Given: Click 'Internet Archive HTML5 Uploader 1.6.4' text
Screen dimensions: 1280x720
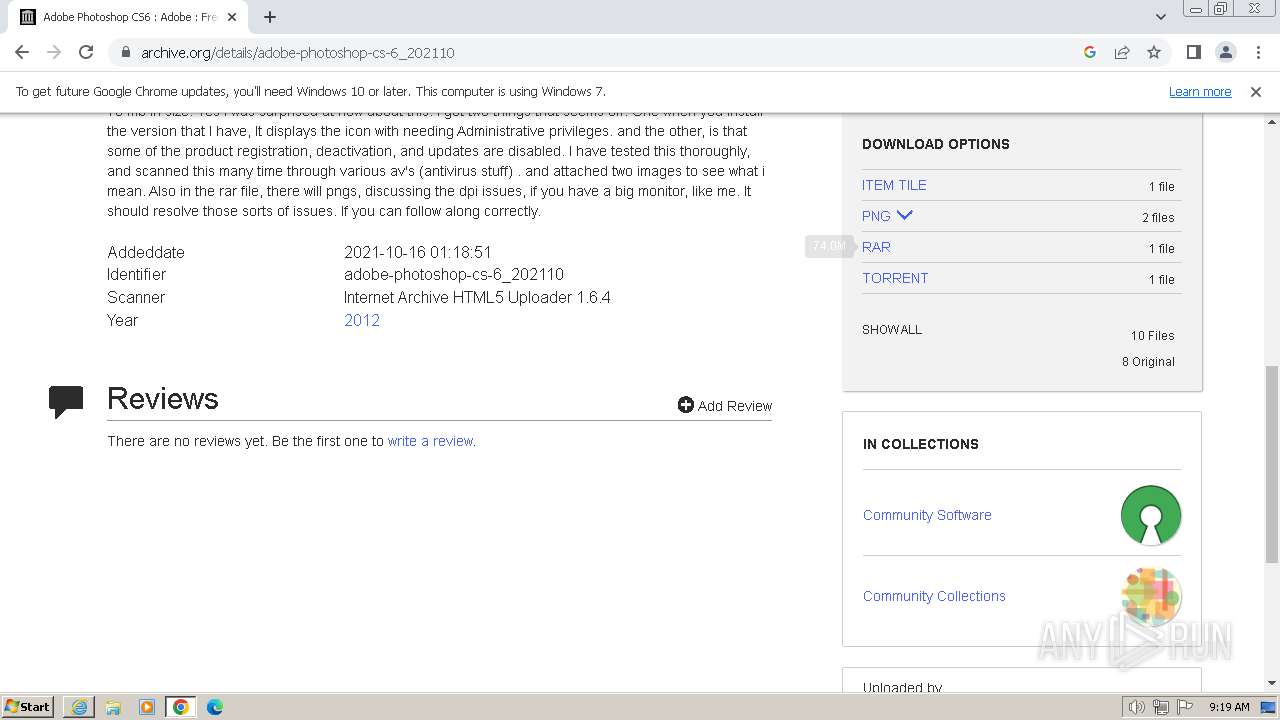Looking at the screenshot, I should pyautogui.click(x=477, y=297).
